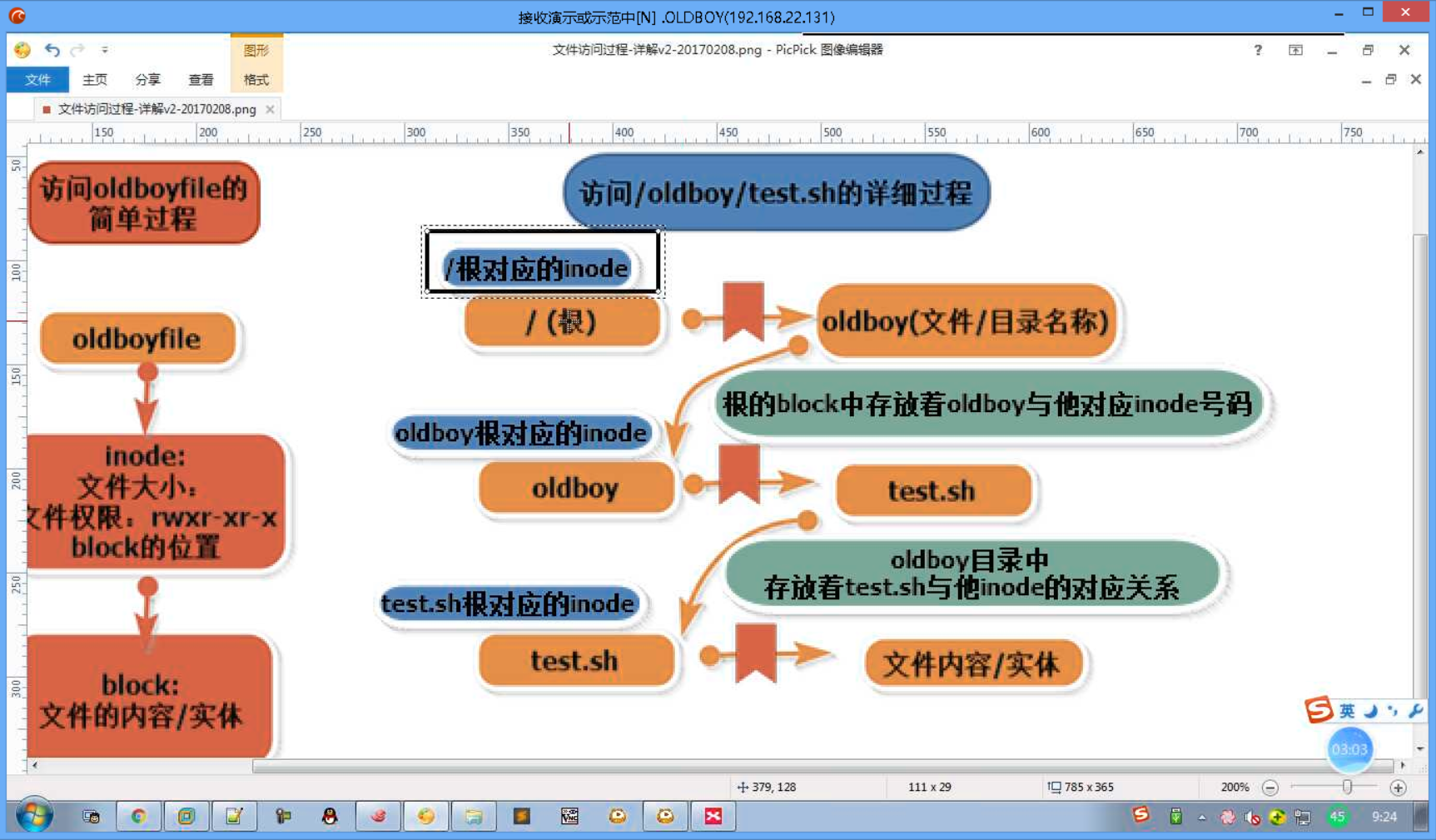Open the quick access toolbar dropdown
Viewport: 1436px width, 840px height.
104,50
